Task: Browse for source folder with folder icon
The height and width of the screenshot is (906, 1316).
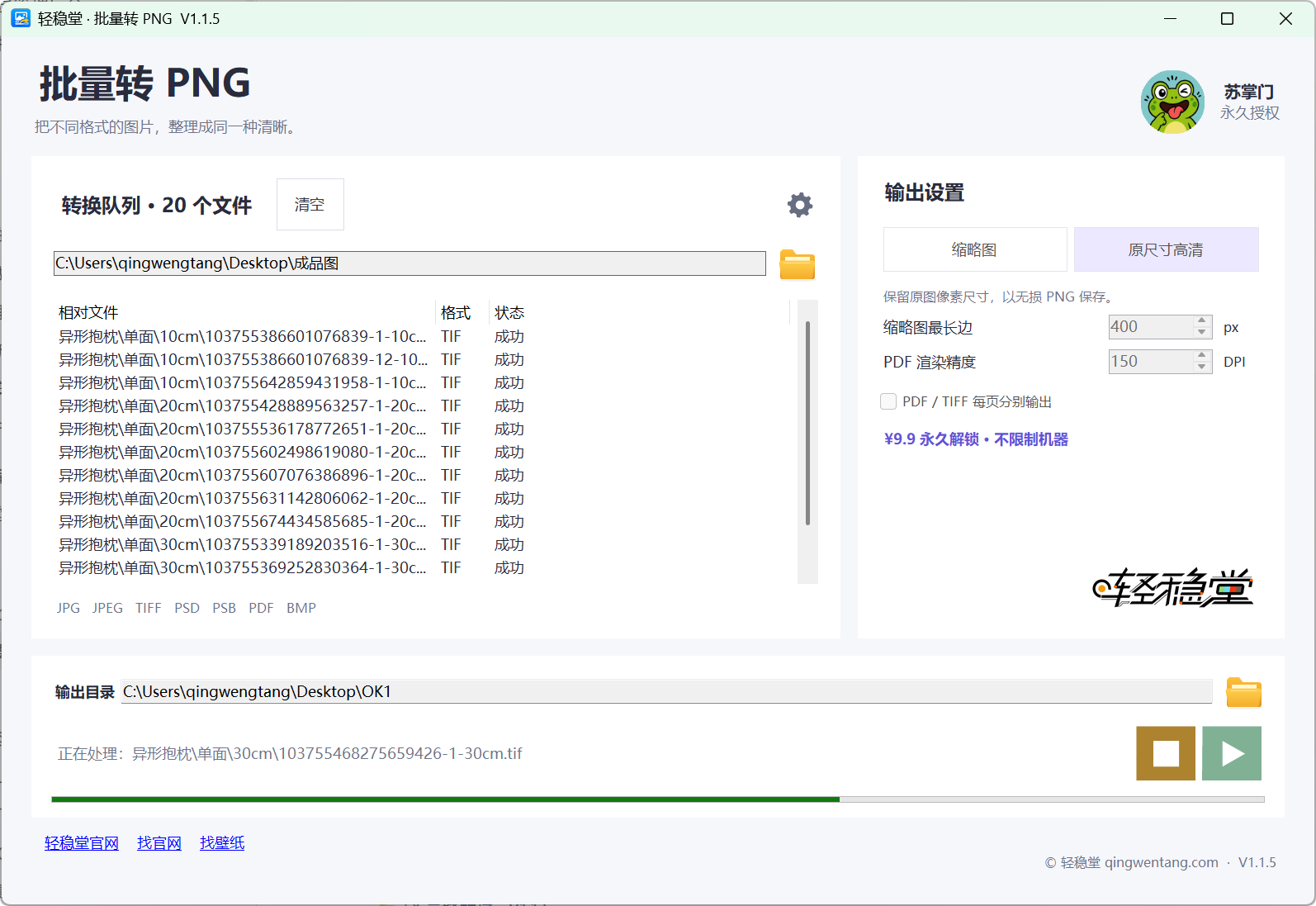Action: pyautogui.click(x=798, y=264)
